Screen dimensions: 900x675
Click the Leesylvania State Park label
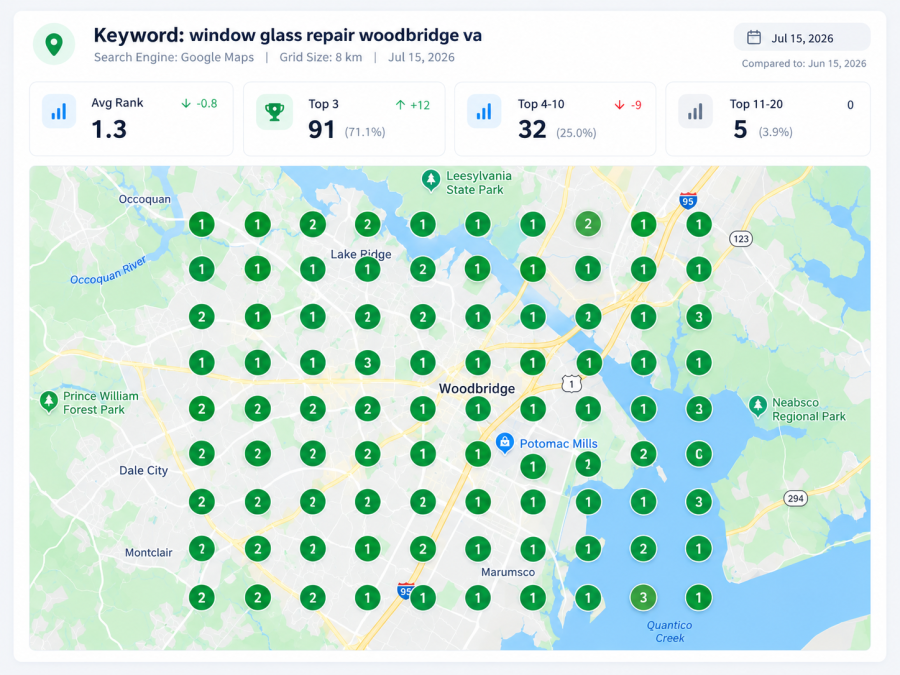pos(479,183)
